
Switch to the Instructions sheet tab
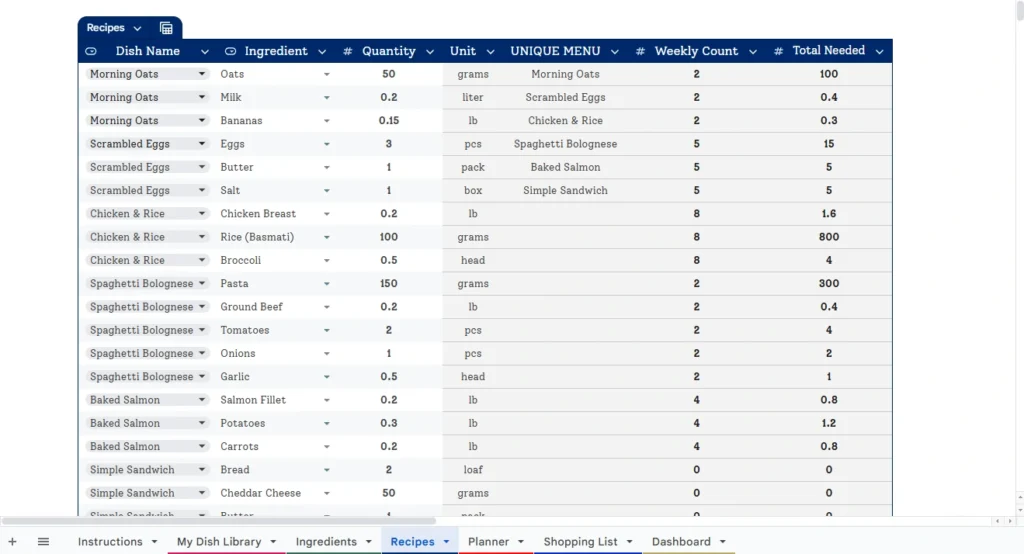click(110, 542)
